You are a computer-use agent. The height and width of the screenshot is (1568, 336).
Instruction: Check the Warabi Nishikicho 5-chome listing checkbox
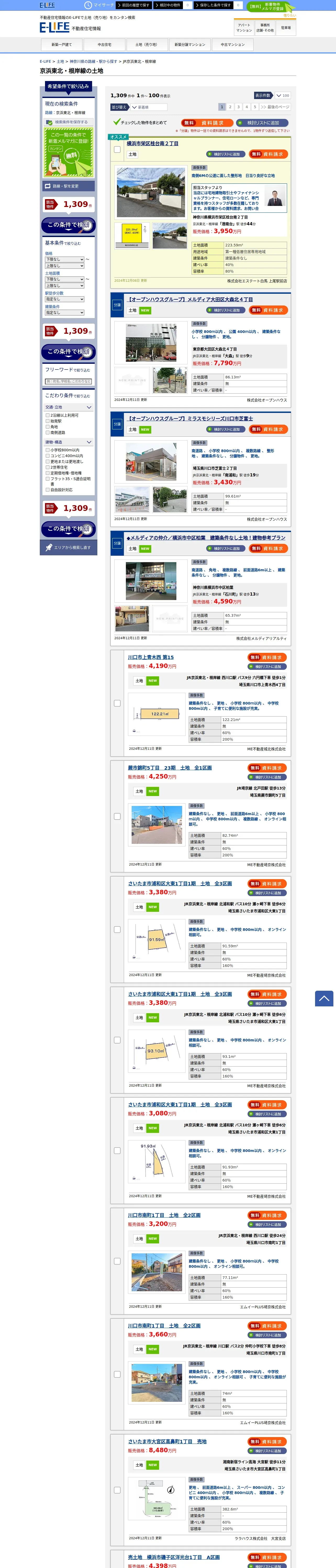point(117,816)
